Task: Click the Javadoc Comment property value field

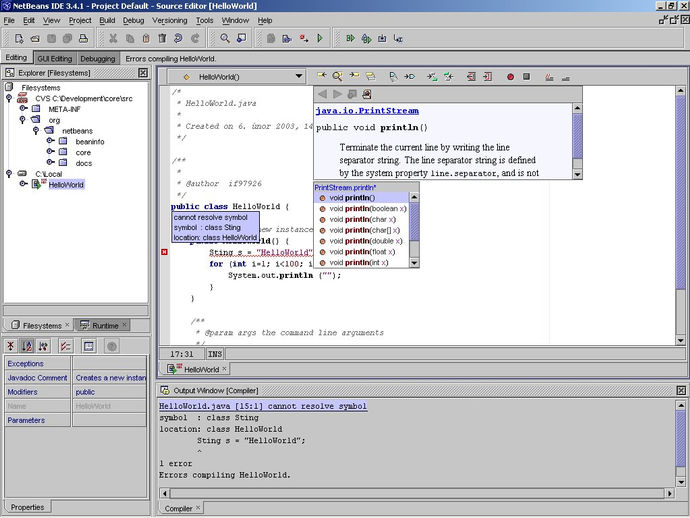Action: click(x=110, y=378)
